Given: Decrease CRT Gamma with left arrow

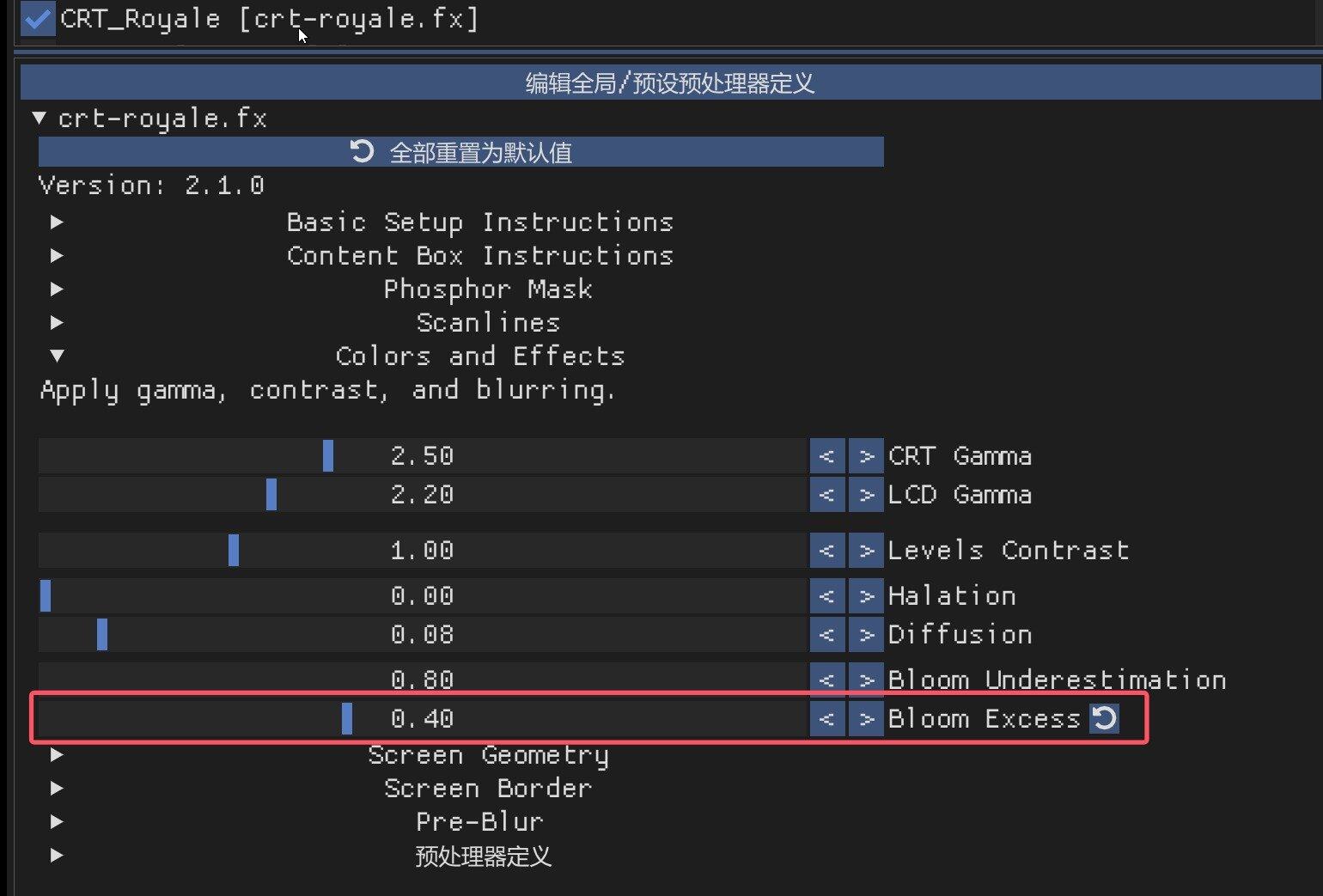Looking at the screenshot, I should (827, 455).
